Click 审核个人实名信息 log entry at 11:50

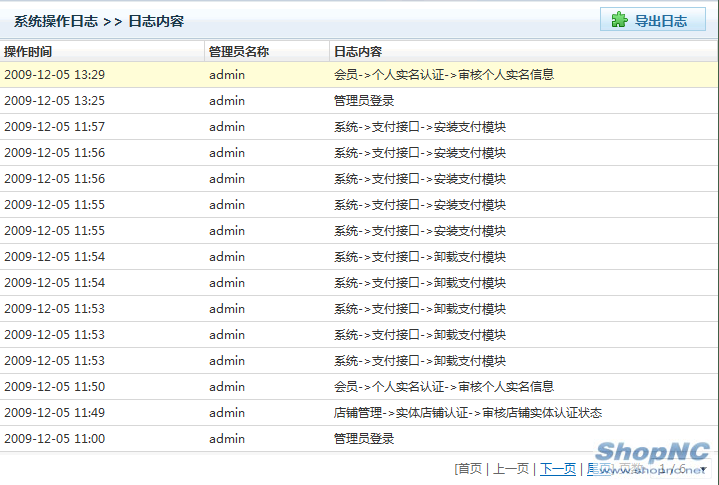pyautogui.click(x=444, y=386)
